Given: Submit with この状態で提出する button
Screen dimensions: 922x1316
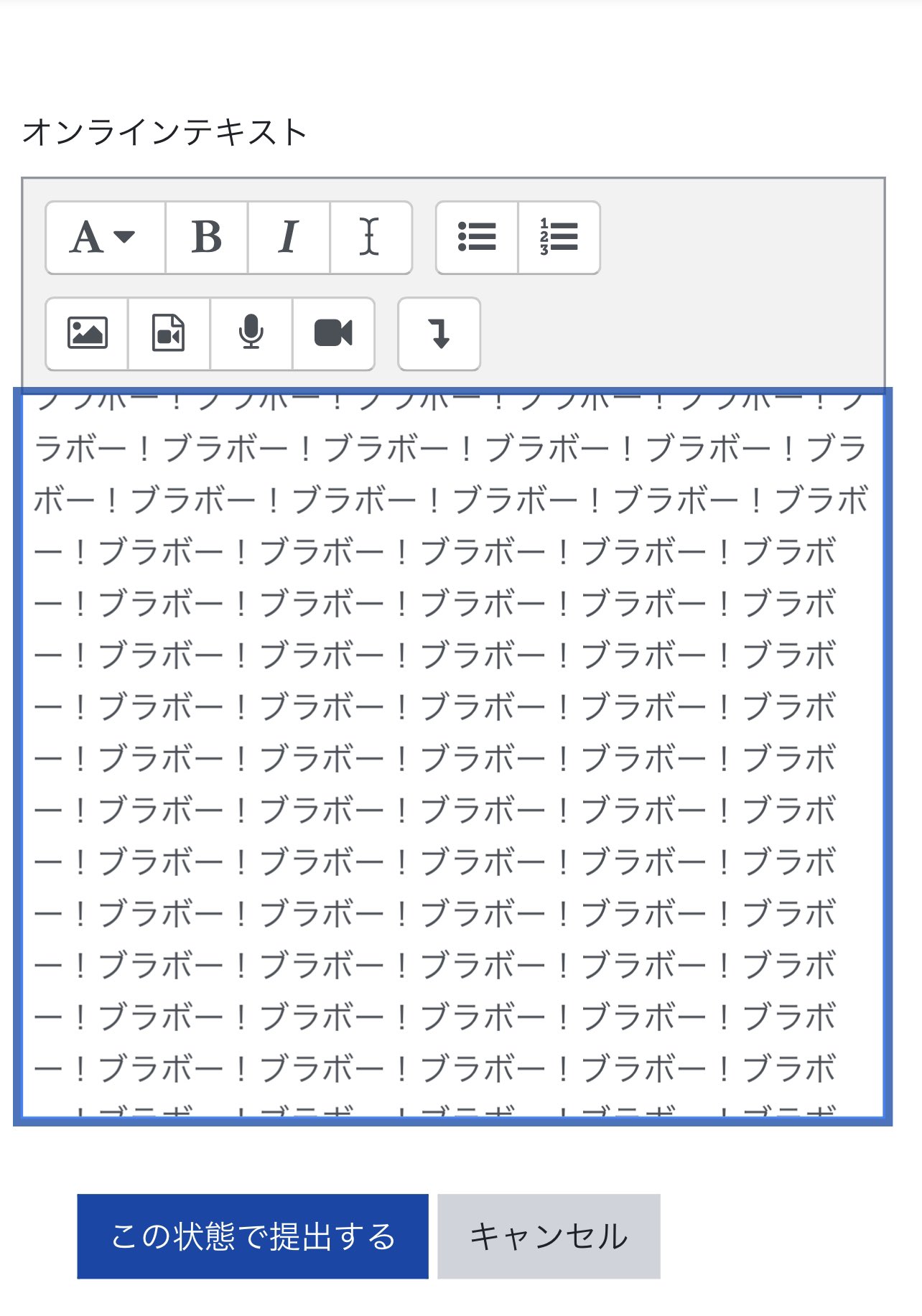Looking at the screenshot, I should pyautogui.click(x=253, y=1236).
